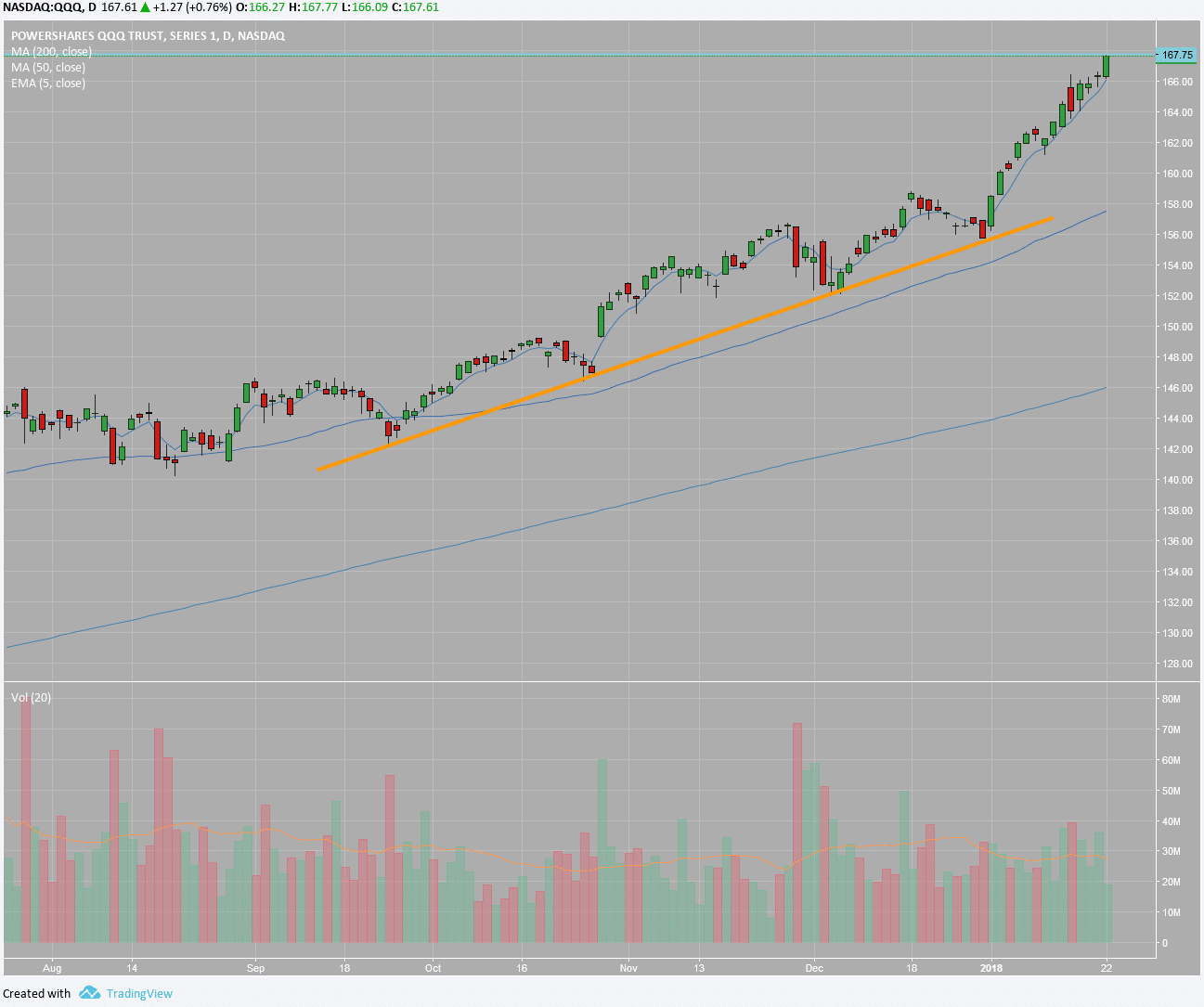Click the 2018 label on date axis
1204x1007 pixels.
click(991, 968)
